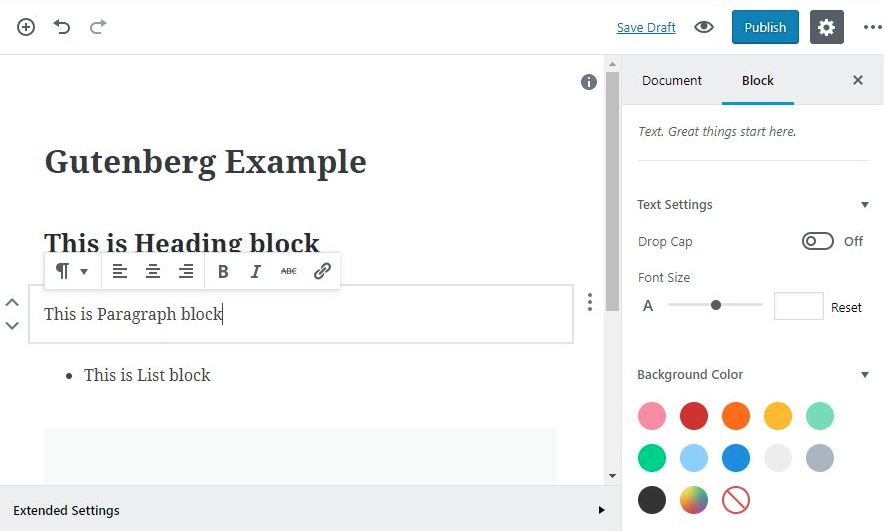Screen dimensions: 884x531
Task: Apply bold formatting to paragraph
Action: [x=223, y=272]
